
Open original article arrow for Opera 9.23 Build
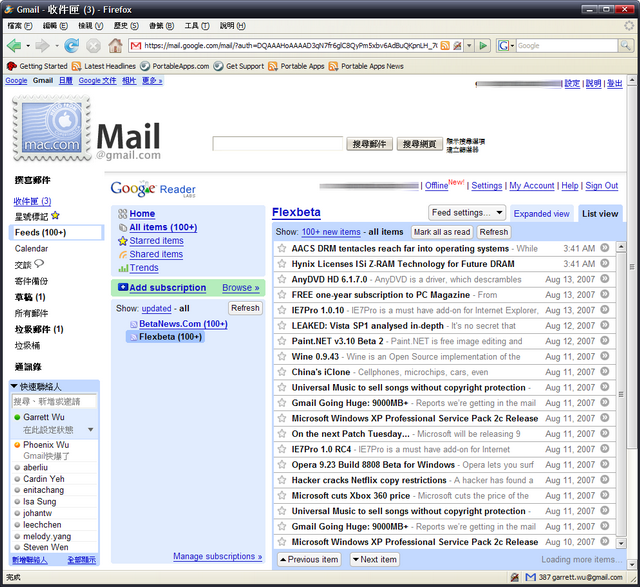coord(605,464)
